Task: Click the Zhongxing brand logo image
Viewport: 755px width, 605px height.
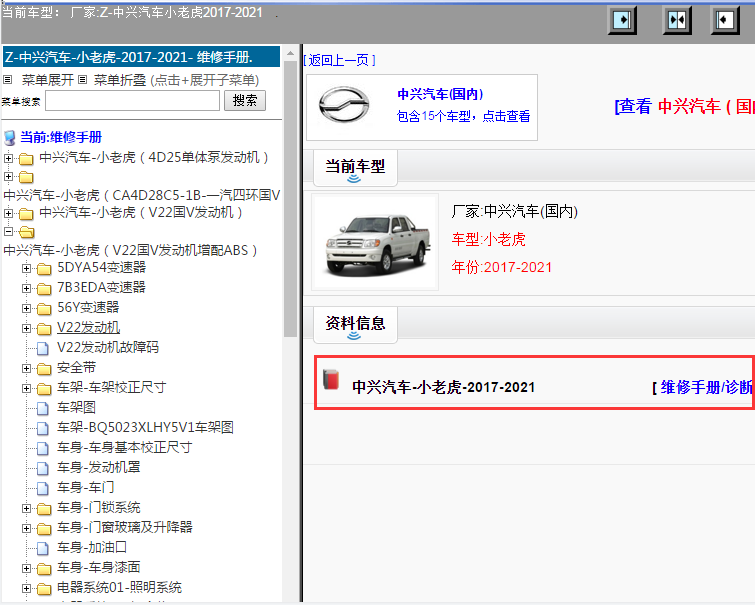Action: [344, 105]
